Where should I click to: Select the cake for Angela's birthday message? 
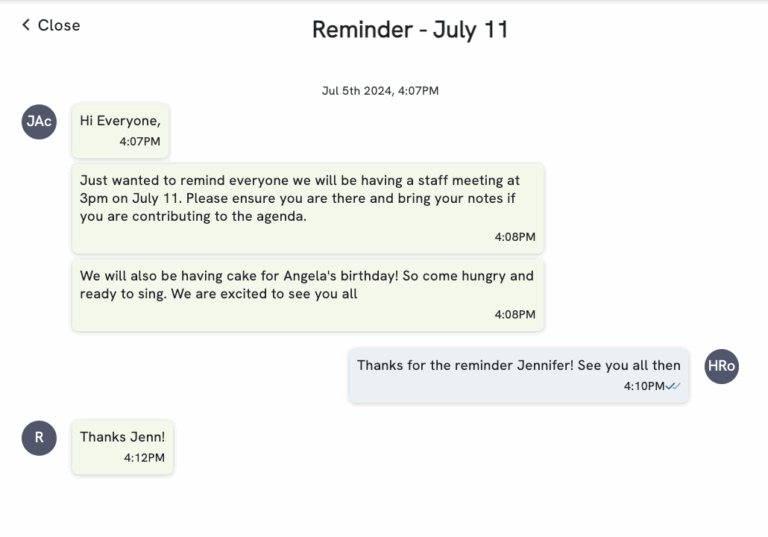click(308, 295)
